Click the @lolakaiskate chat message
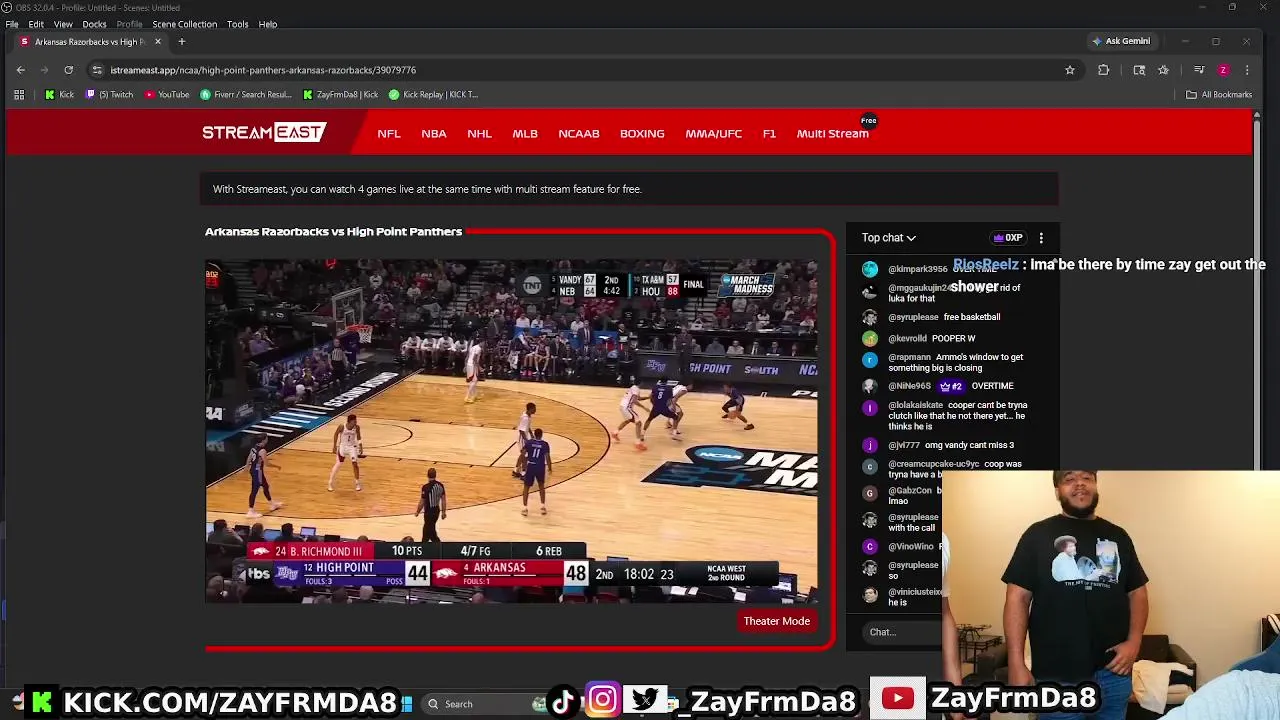1280x720 pixels. point(957,416)
